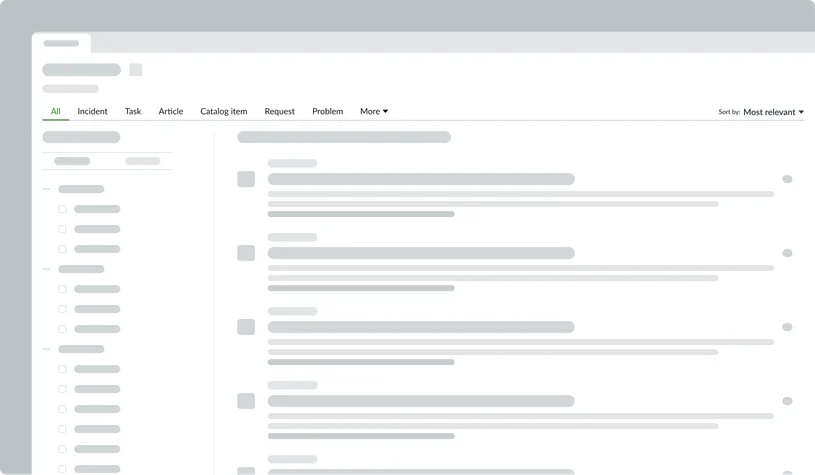Show the Request tab results
Image resolution: width=815 pixels, height=475 pixels.
tap(280, 111)
